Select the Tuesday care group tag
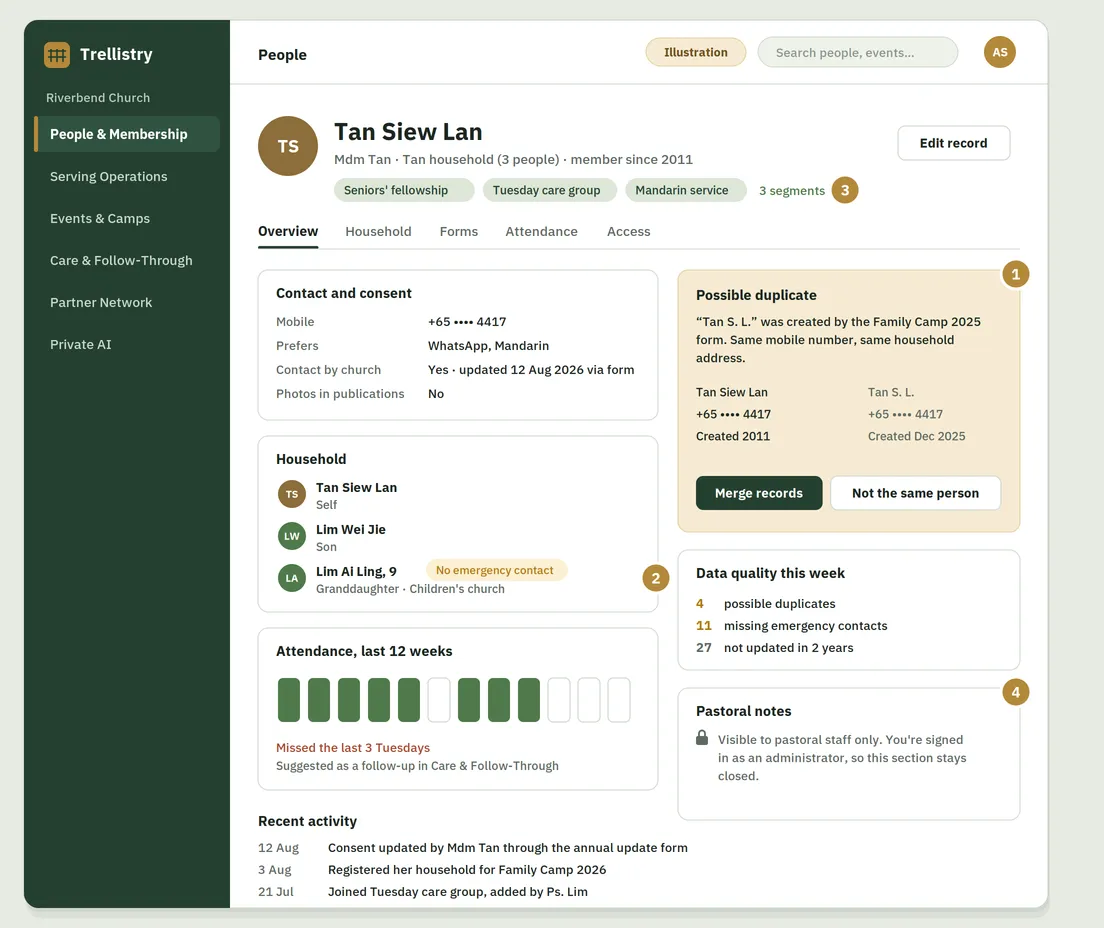 click(546, 190)
